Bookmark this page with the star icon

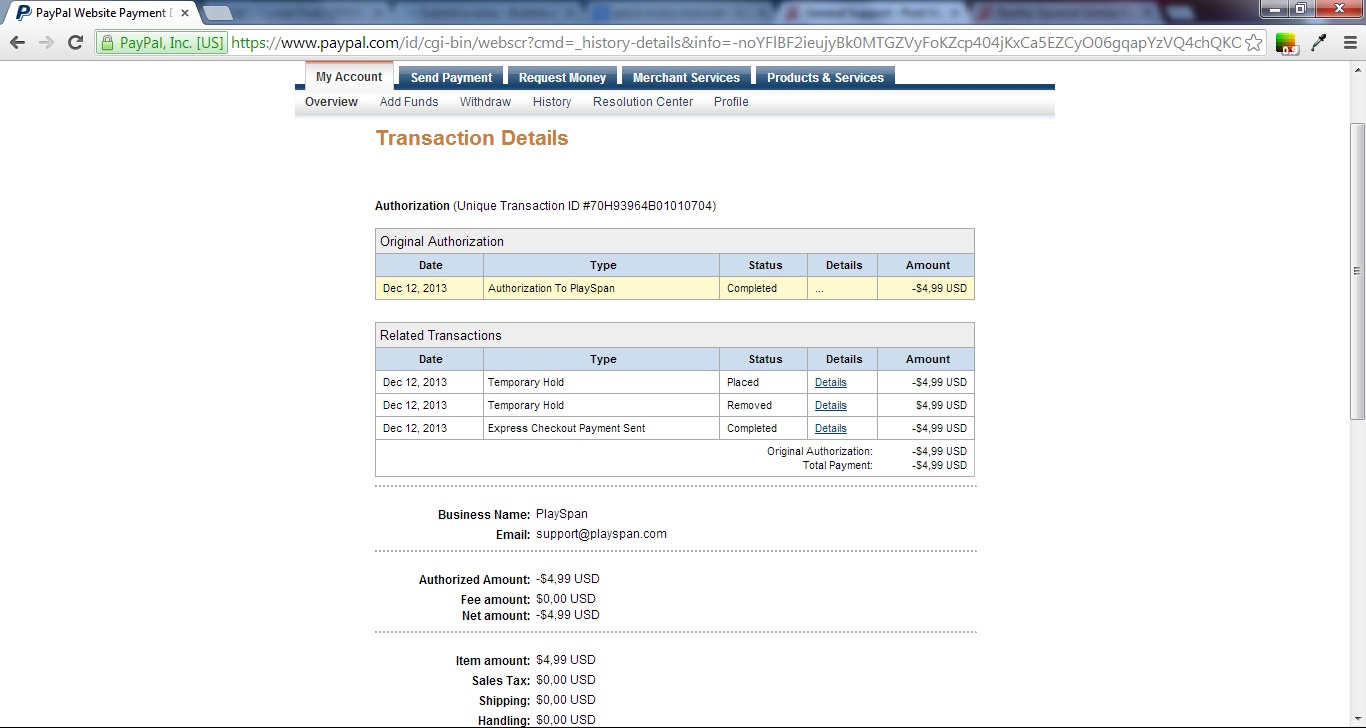point(1253,43)
